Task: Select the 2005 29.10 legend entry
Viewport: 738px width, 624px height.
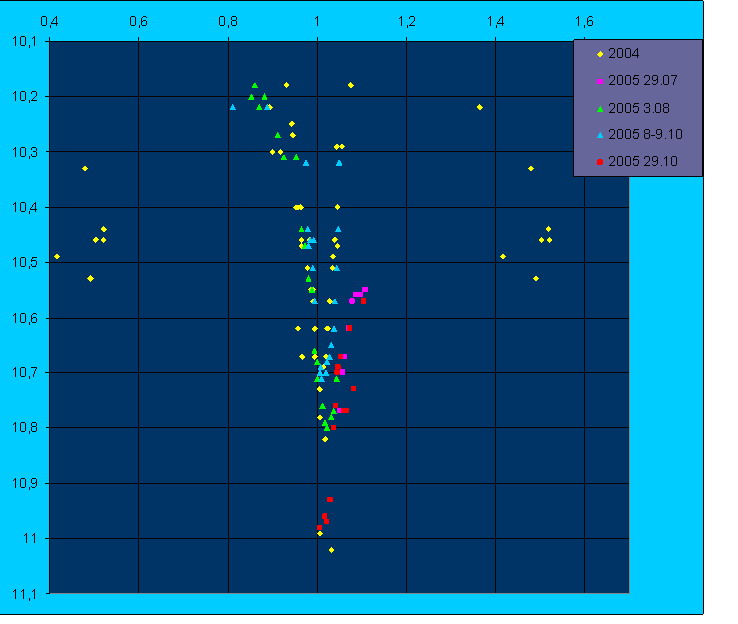Action: click(x=637, y=161)
